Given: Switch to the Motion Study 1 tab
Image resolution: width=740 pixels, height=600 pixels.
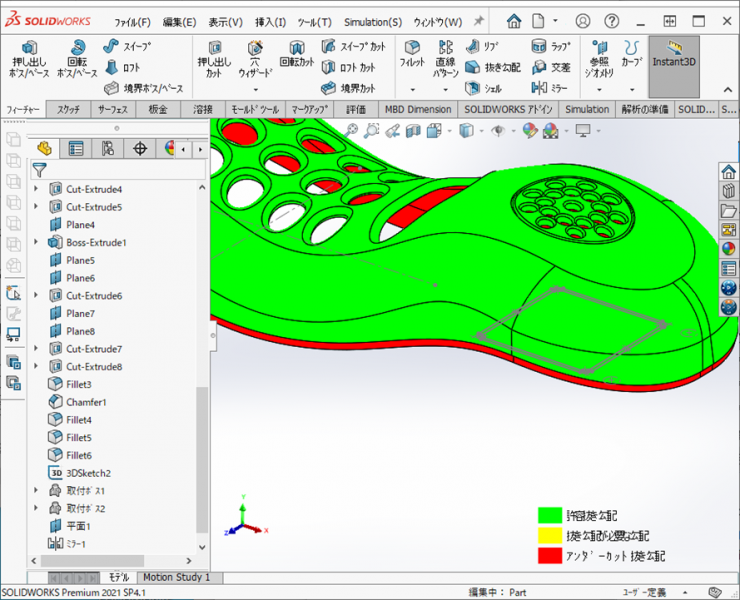Looking at the screenshot, I should (x=176, y=577).
